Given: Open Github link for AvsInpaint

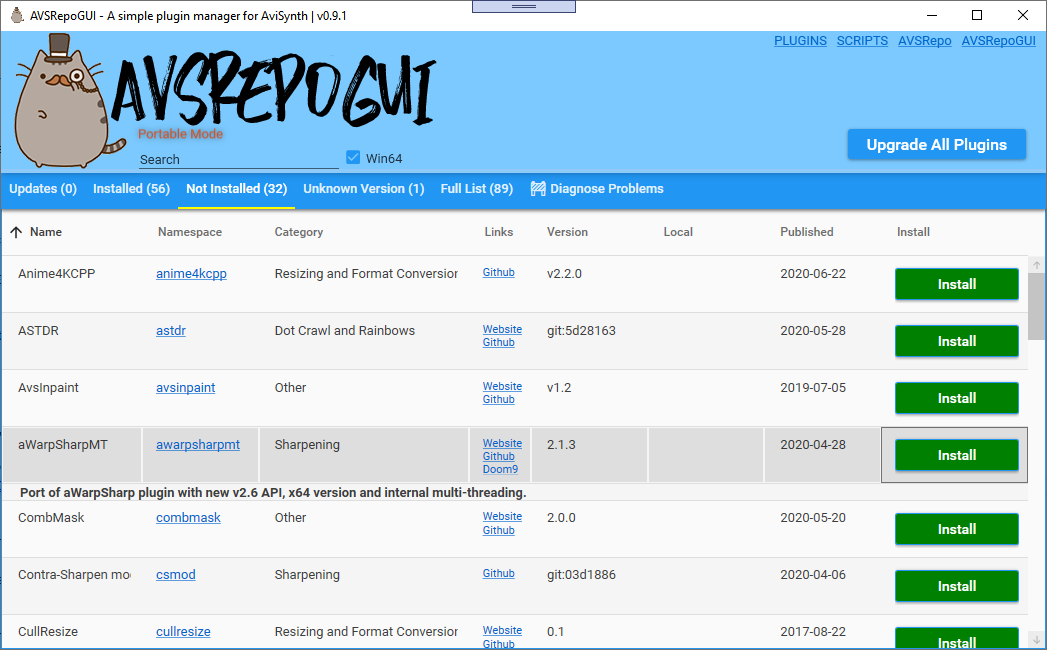Looking at the screenshot, I should coord(499,399).
